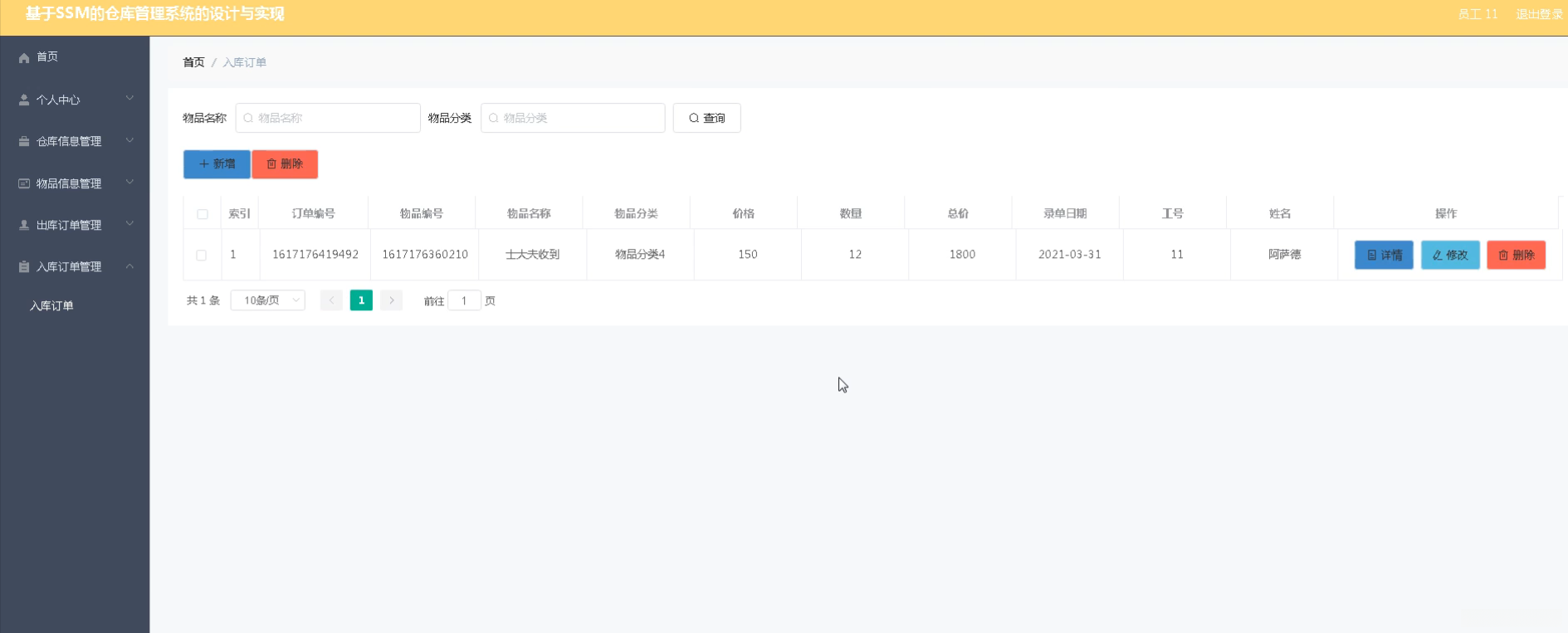Screen dimensions: 1568x633
Task: Collapse the 入库订单管理 menu chevron
Action: [129, 266]
